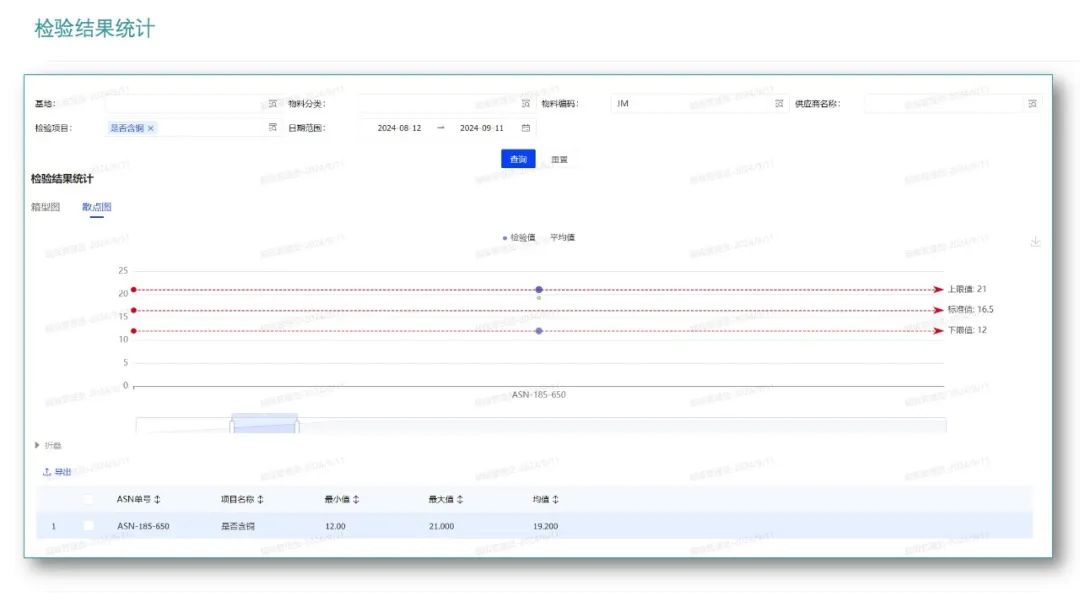This screenshot has height=608, width=1080.
Task: Remove the 是否含铜 tag from 检验项目
Action: click(x=151, y=128)
